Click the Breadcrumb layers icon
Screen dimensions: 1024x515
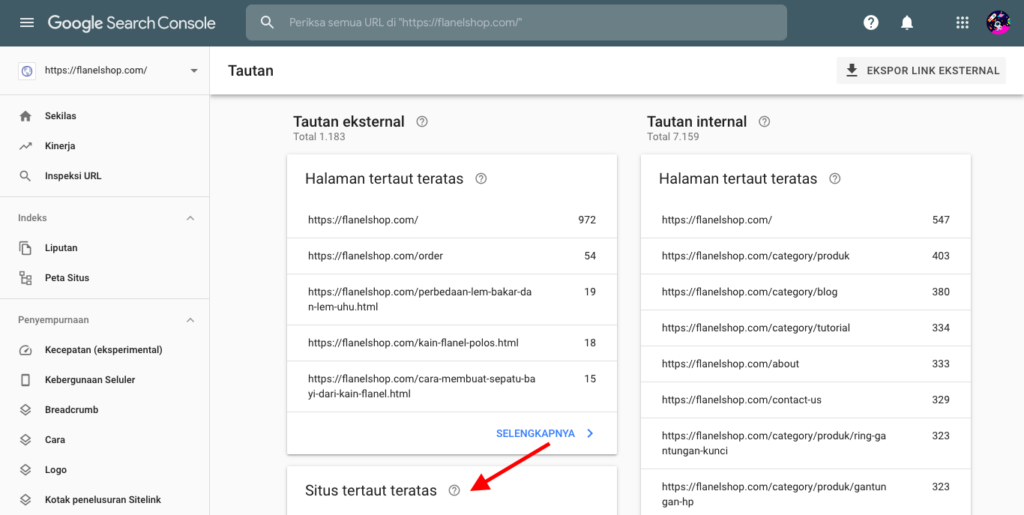[25, 410]
